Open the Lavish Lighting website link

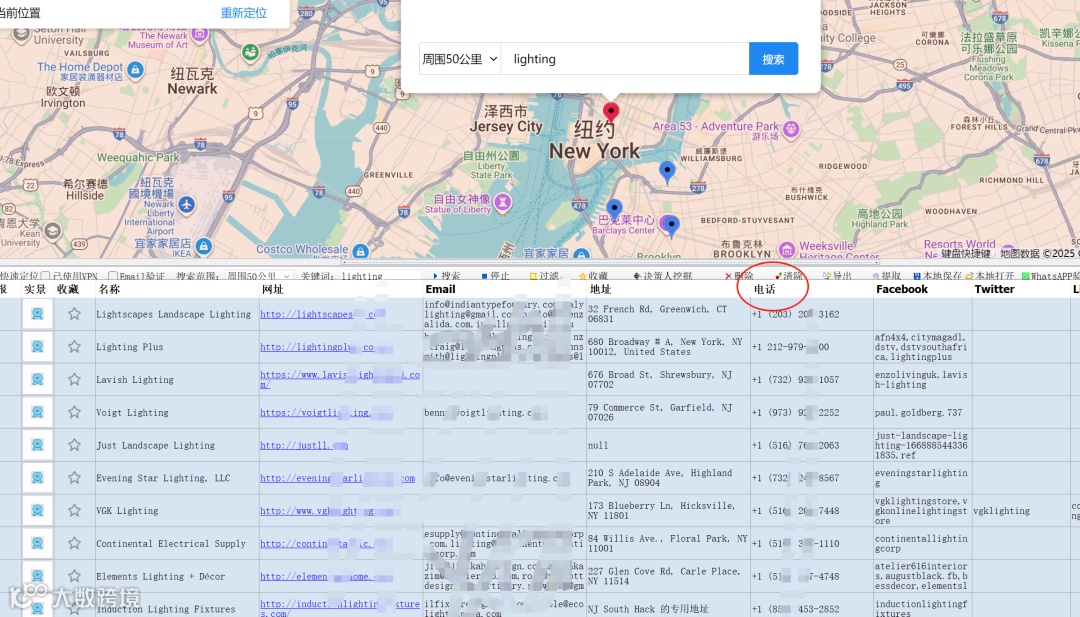tap(340, 379)
